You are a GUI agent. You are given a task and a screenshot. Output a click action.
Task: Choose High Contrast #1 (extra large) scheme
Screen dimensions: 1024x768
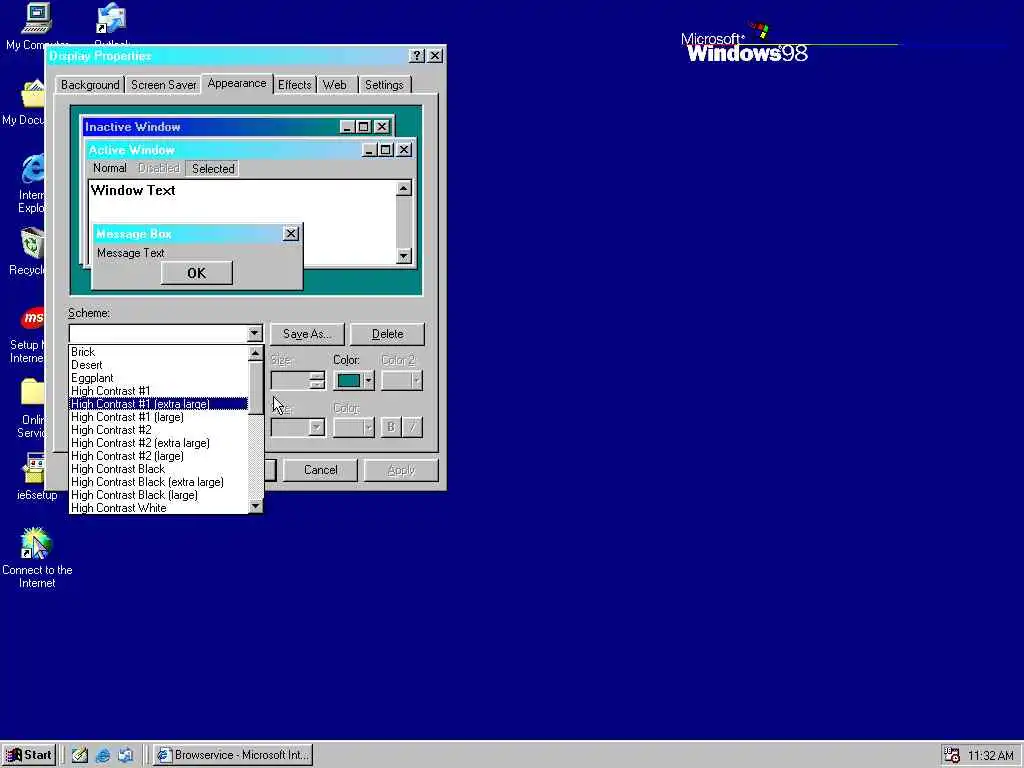[x=159, y=404]
